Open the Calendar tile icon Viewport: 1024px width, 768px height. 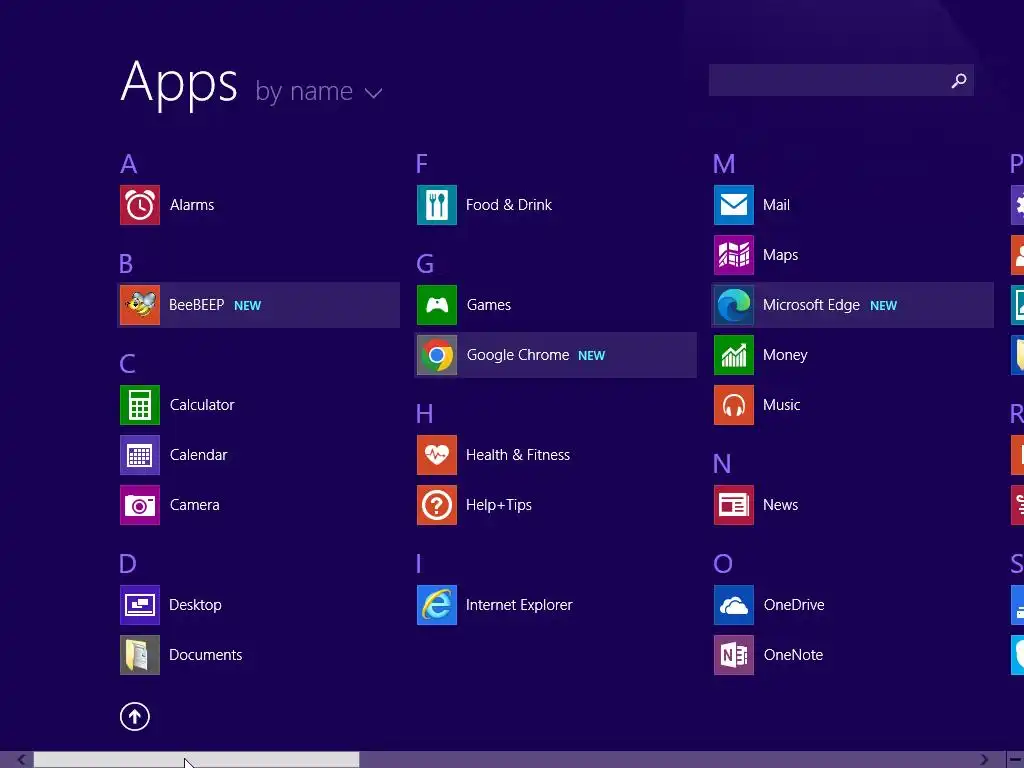click(x=140, y=455)
